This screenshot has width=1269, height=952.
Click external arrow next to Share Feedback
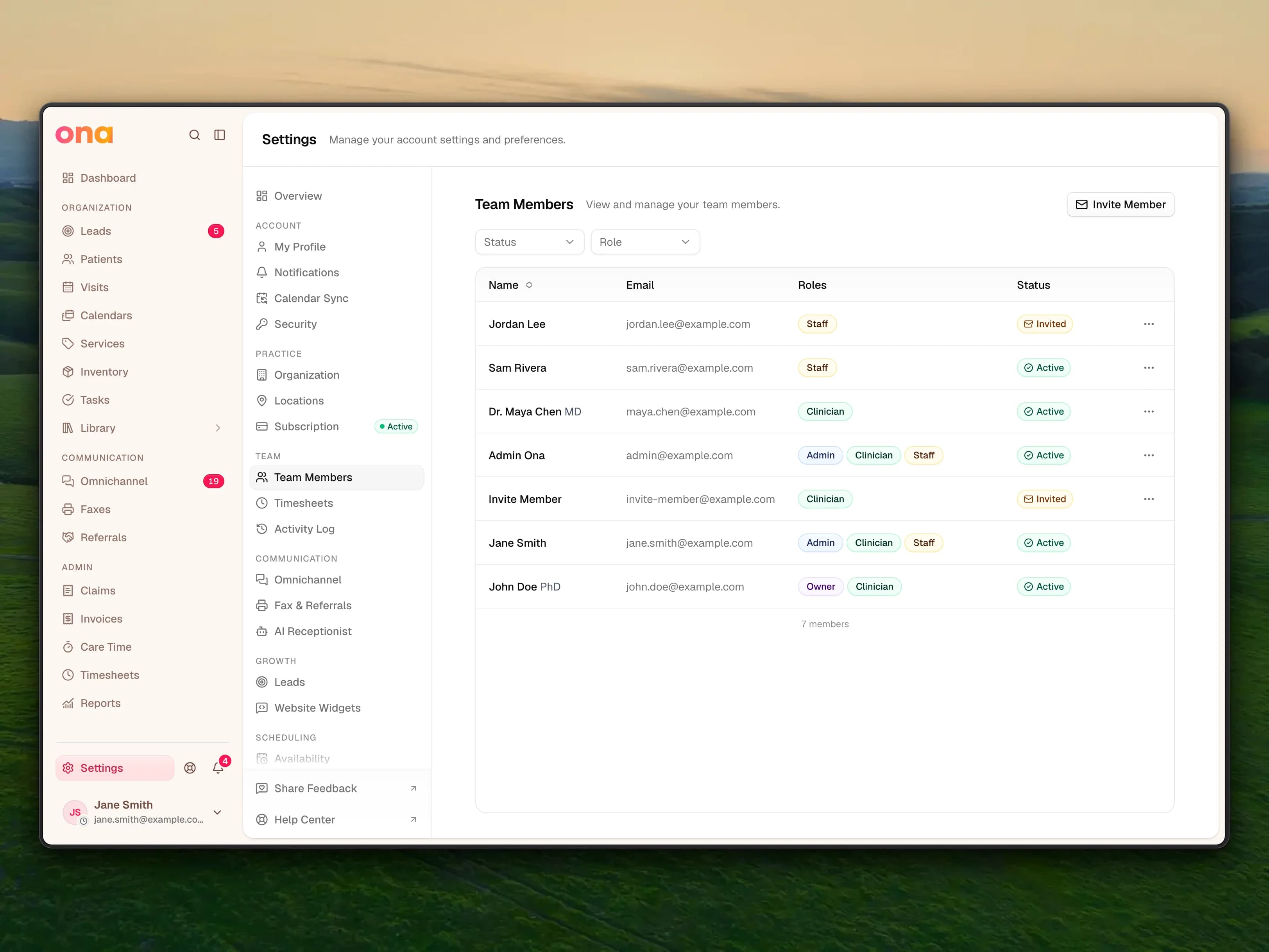pyautogui.click(x=413, y=789)
